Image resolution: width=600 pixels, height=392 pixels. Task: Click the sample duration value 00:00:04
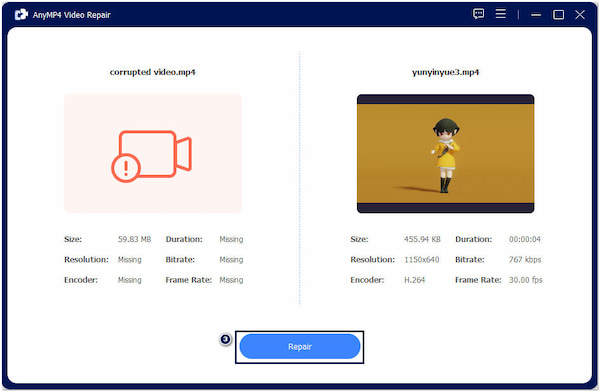pos(525,239)
